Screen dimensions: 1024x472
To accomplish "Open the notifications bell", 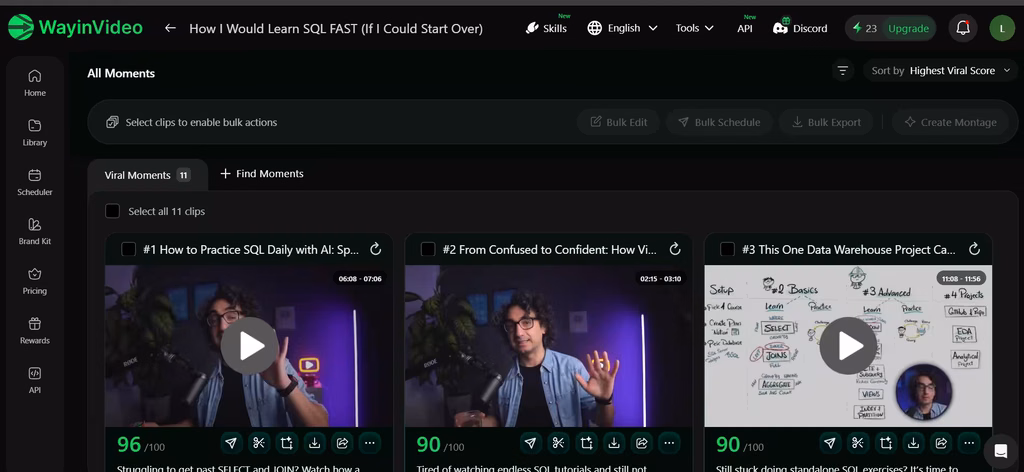I will point(963,28).
